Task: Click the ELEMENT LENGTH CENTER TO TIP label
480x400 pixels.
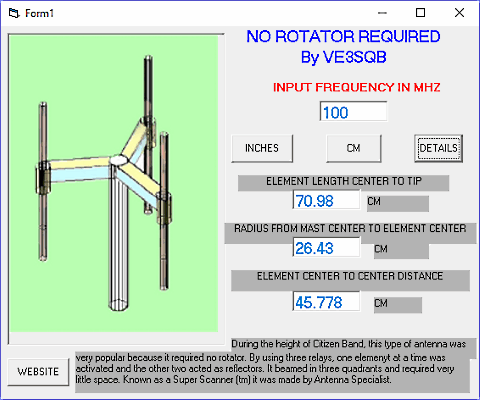Action: click(343, 183)
